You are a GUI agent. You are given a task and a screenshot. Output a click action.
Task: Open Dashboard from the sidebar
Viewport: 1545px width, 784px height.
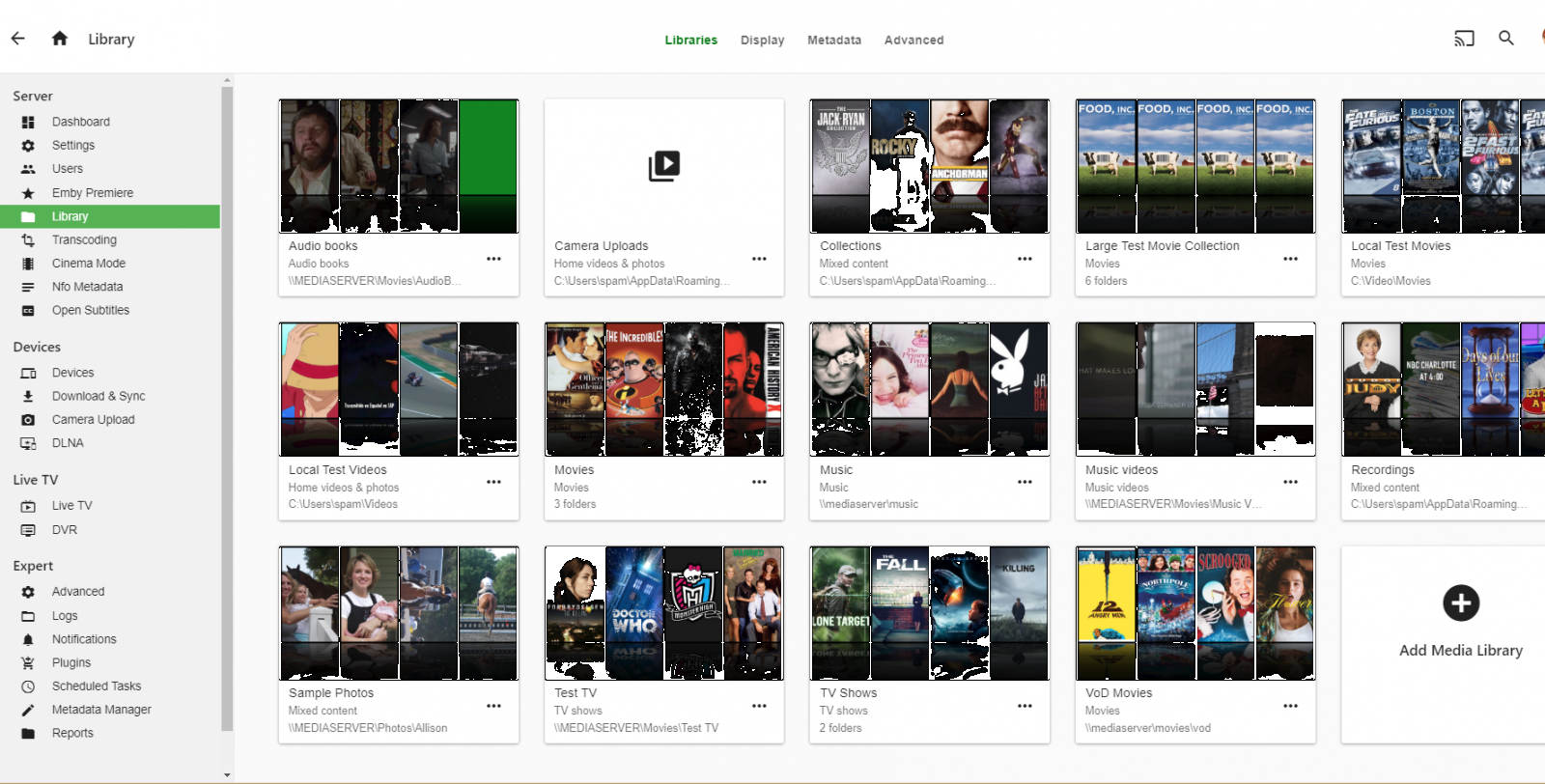pyautogui.click(x=80, y=122)
